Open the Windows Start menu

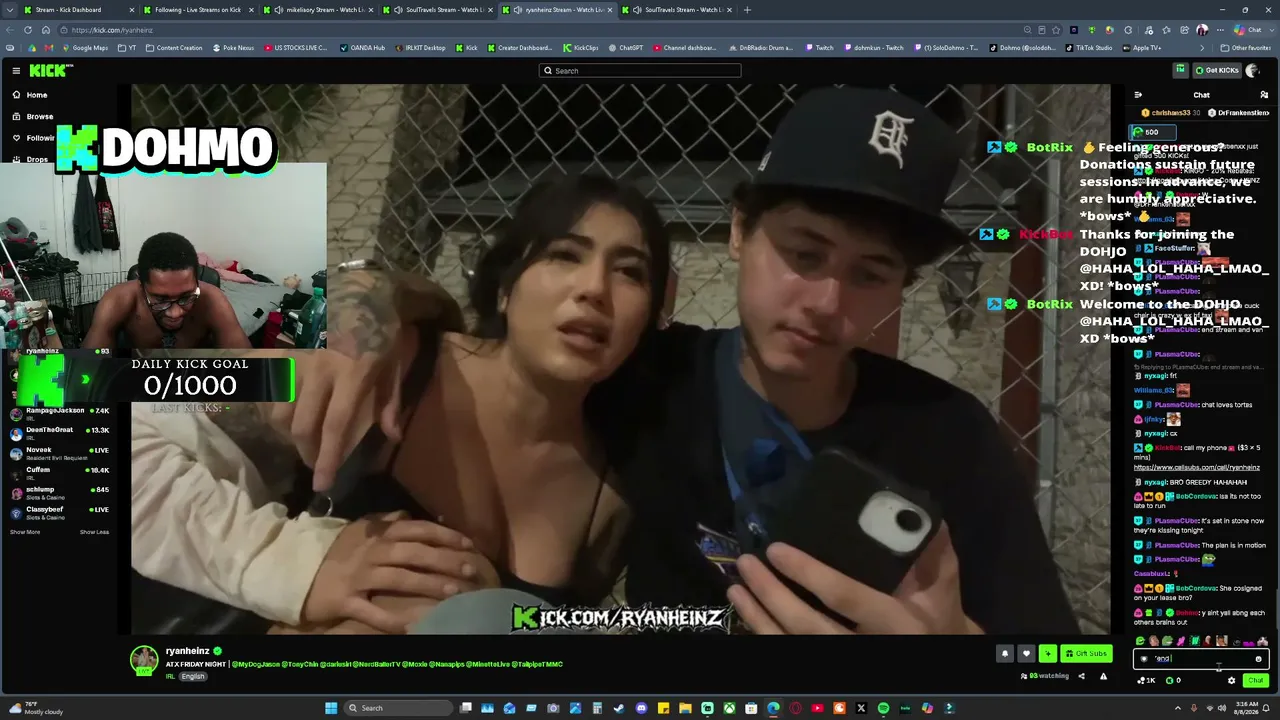point(331,708)
